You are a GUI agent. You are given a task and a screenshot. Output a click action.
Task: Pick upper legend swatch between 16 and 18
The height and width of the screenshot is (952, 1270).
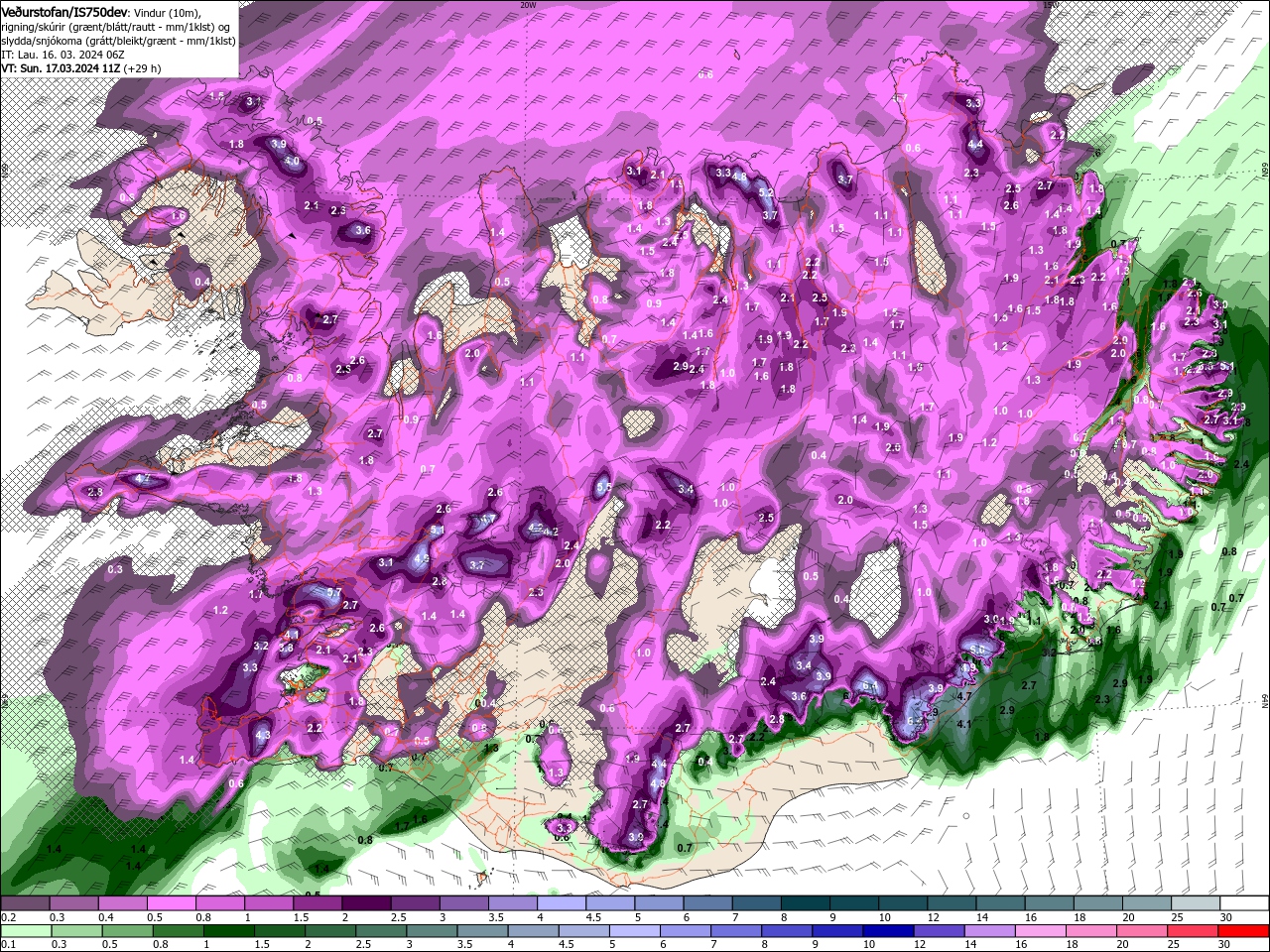click(1049, 902)
